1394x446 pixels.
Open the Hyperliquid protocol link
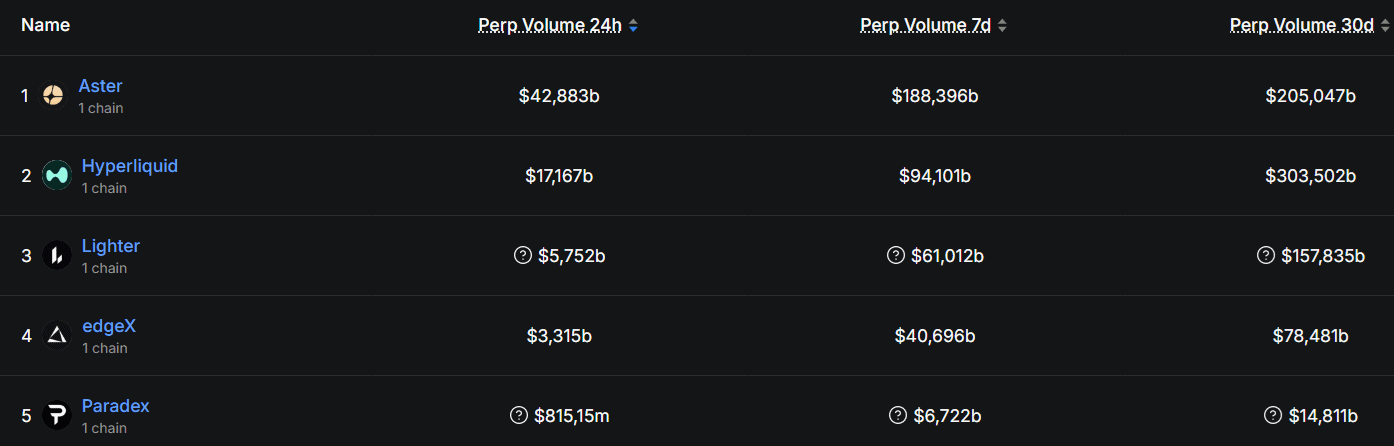[130, 166]
